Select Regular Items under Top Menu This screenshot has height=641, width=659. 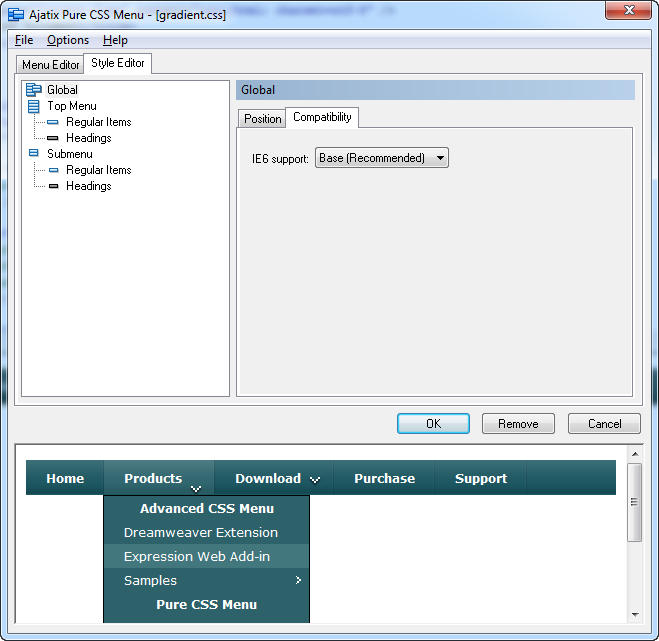(x=99, y=122)
